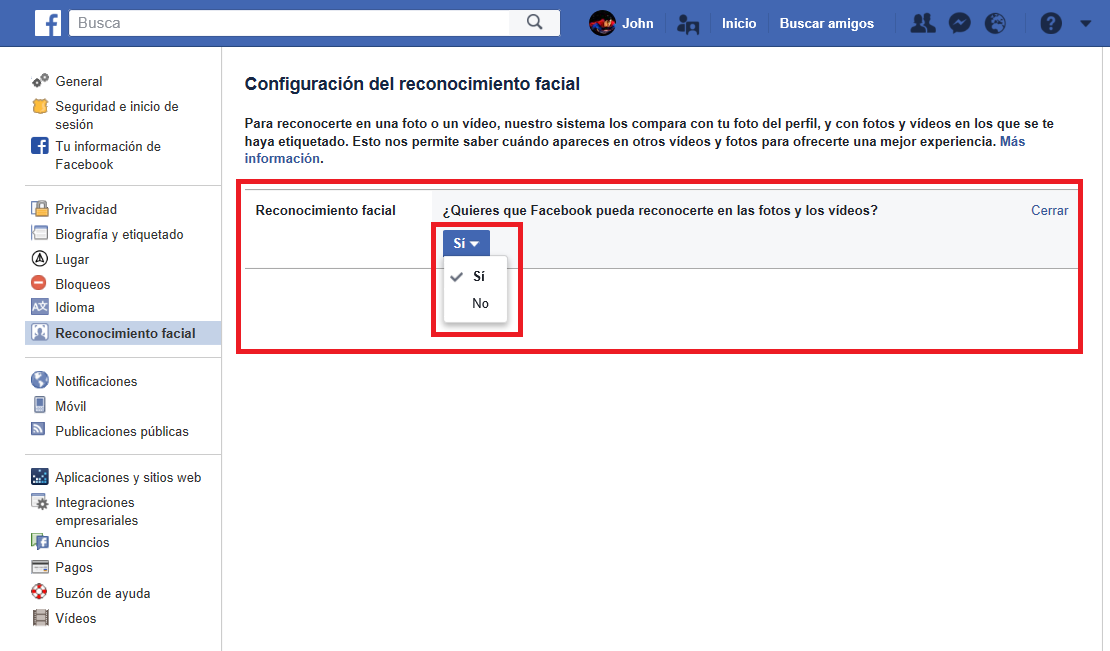Click the Facebook logo icon
This screenshot has height=651, width=1110.
click(48, 23)
